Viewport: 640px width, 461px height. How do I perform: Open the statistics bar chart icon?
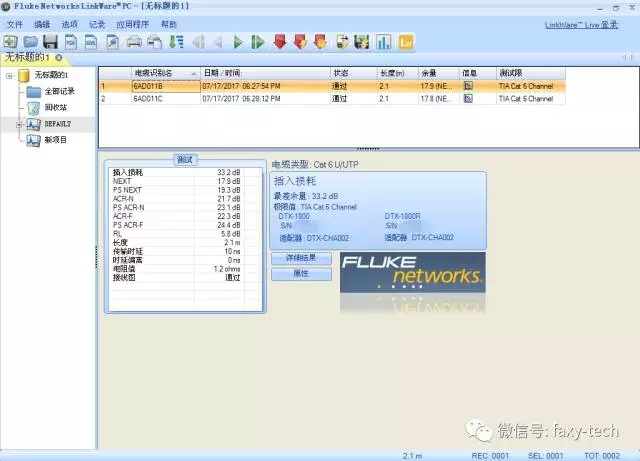(x=384, y=42)
